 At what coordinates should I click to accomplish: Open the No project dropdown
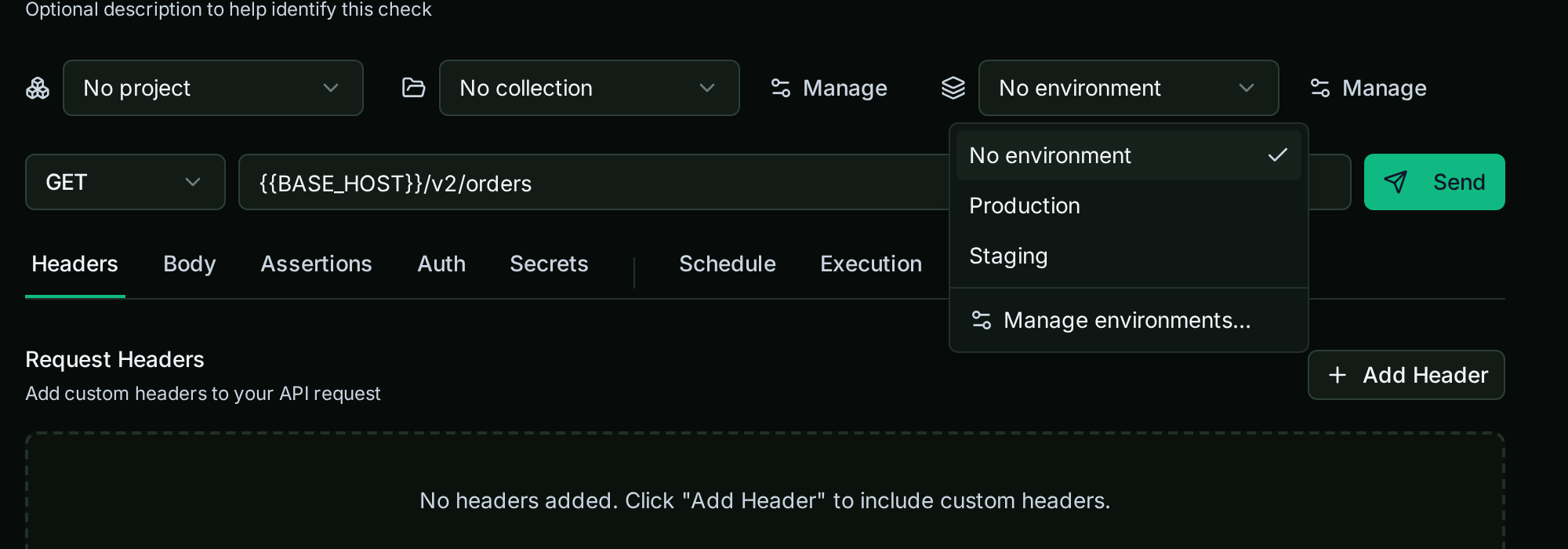[213, 88]
